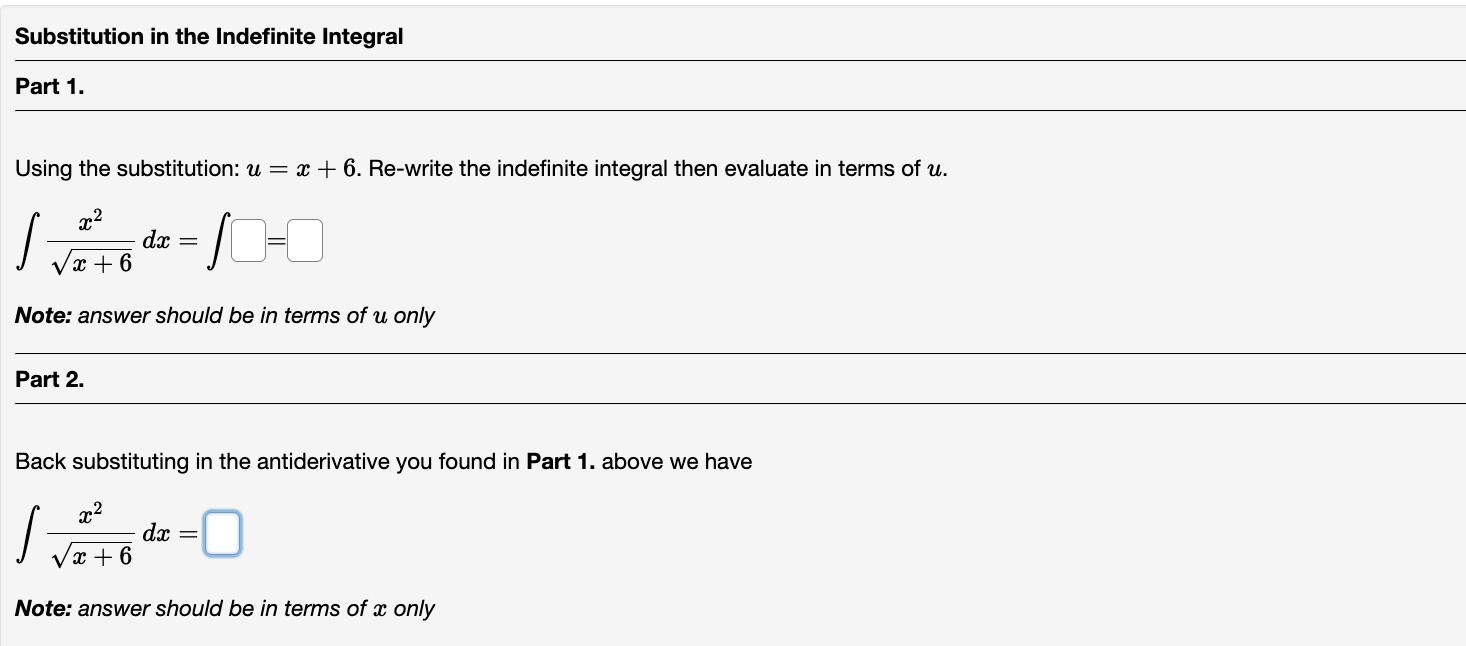Click the x squared numerator in Part 1

pos(89,222)
